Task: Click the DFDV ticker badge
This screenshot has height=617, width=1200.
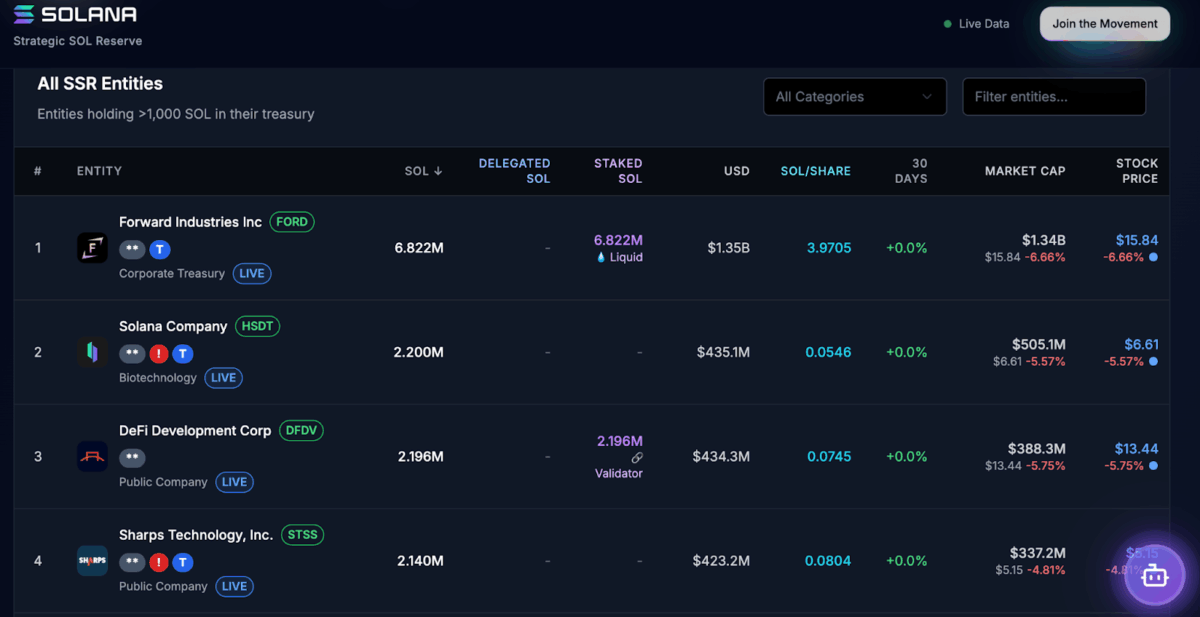Action: click(301, 431)
